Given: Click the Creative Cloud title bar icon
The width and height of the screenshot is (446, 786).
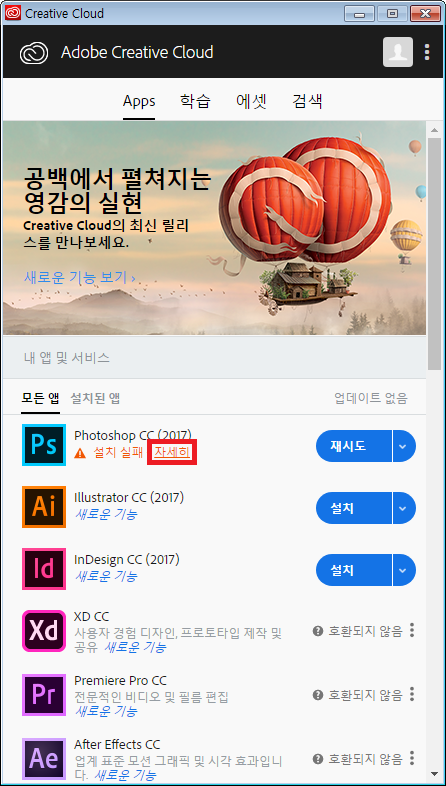Looking at the screenshot, I should click(x=13, y=14).
